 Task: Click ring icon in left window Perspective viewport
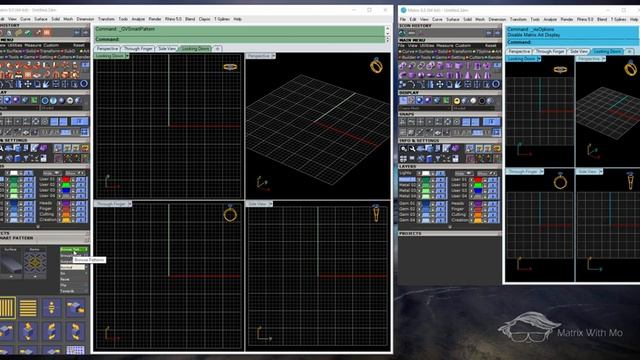(376, 65)
